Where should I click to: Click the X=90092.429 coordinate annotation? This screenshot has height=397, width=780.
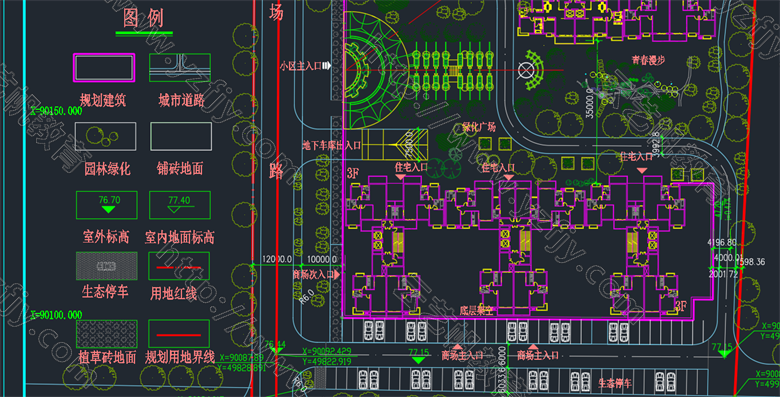coord(327,352)
